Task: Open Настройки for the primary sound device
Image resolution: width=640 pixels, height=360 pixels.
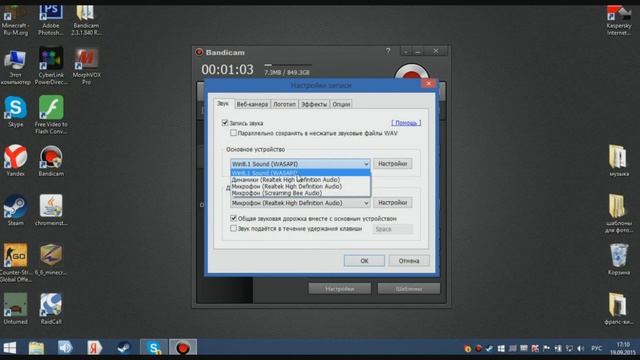Action: coord(393,164)
